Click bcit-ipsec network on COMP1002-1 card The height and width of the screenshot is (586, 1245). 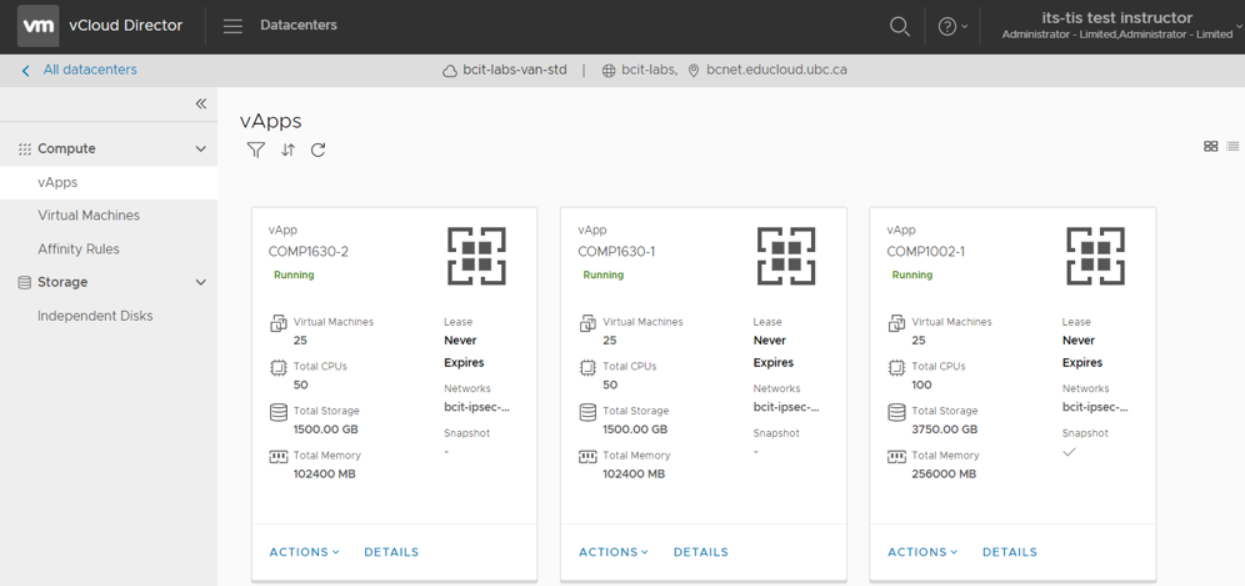coord(1095,407)
